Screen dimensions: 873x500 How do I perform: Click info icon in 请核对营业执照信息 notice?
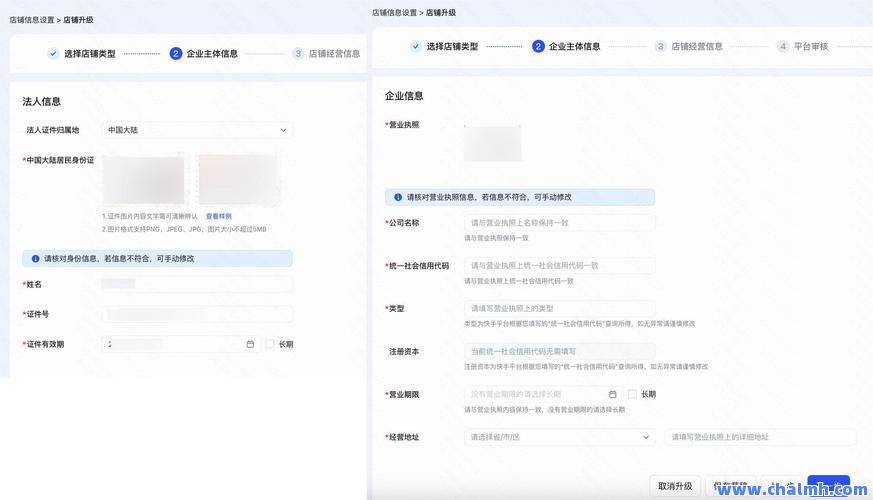tap(398, 197)
